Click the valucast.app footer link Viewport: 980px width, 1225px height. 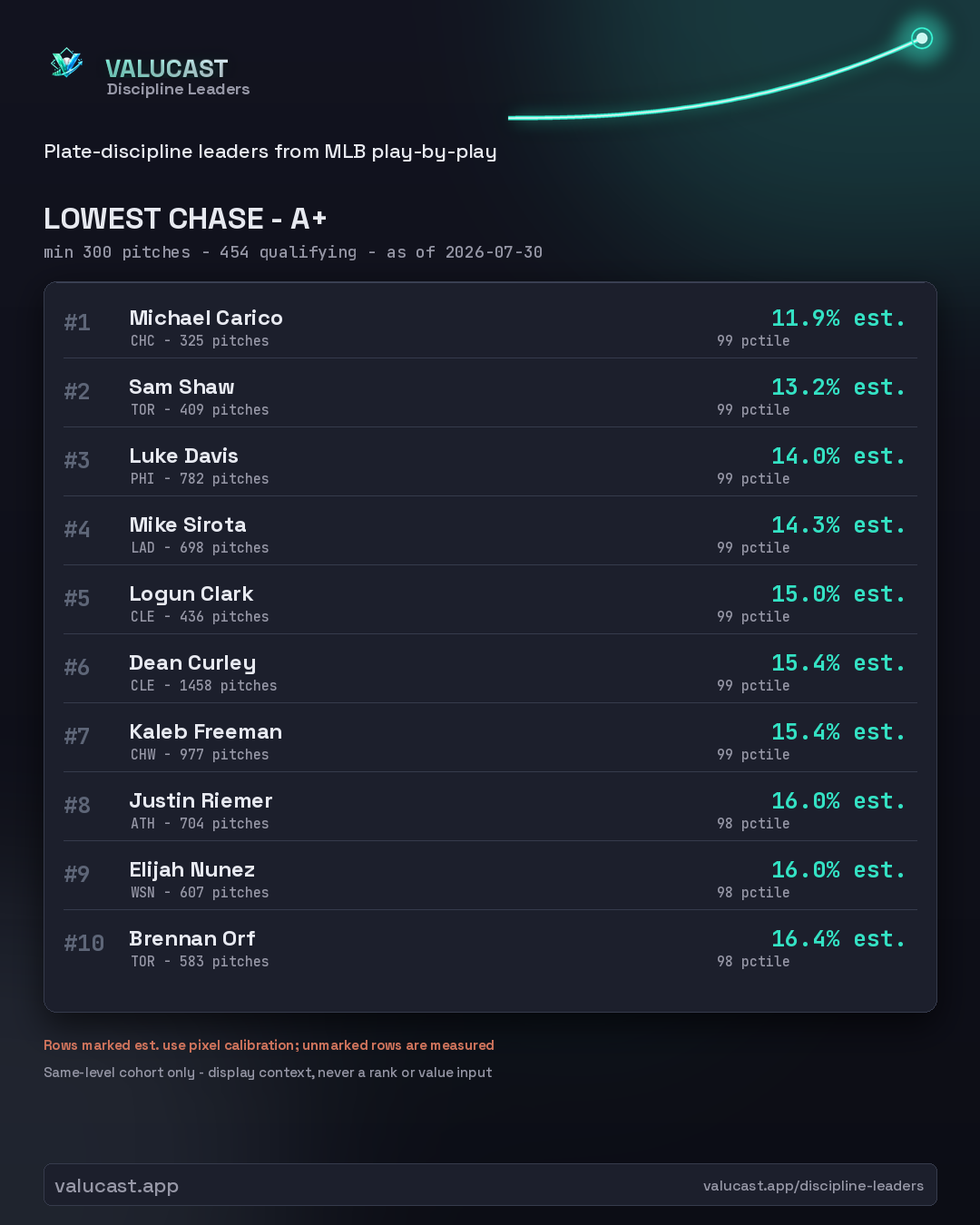116,1186
